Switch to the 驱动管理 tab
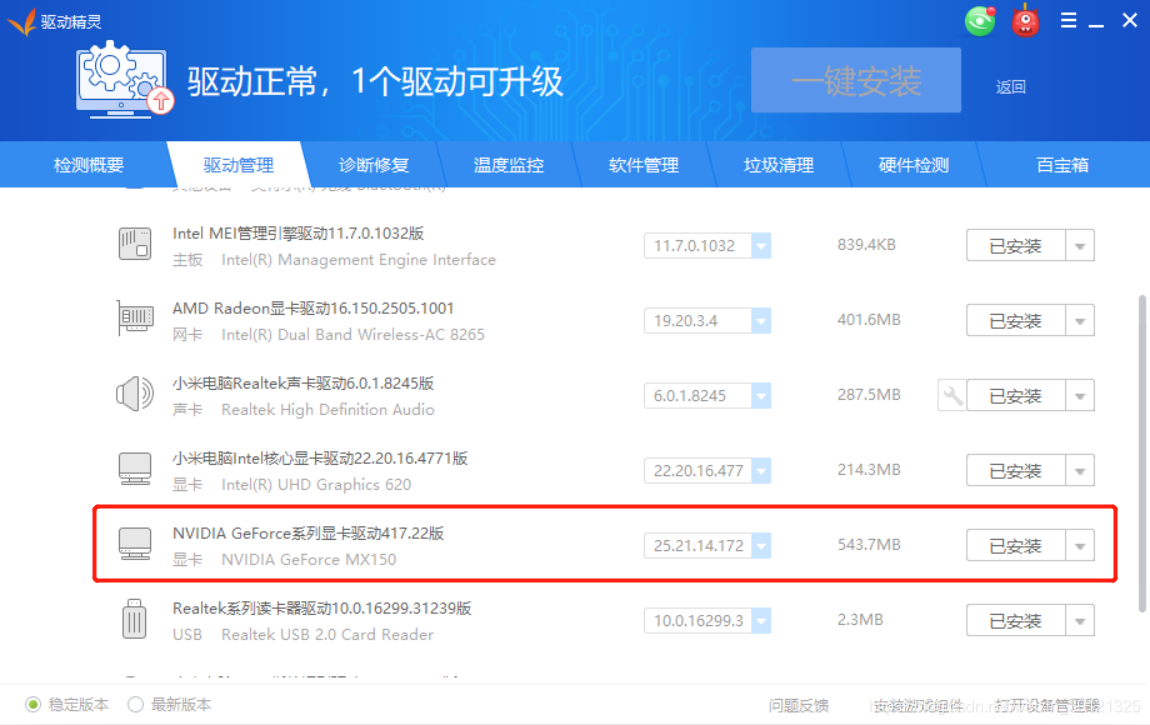Viewport: 1150px width, 725px height. (239, 165)
